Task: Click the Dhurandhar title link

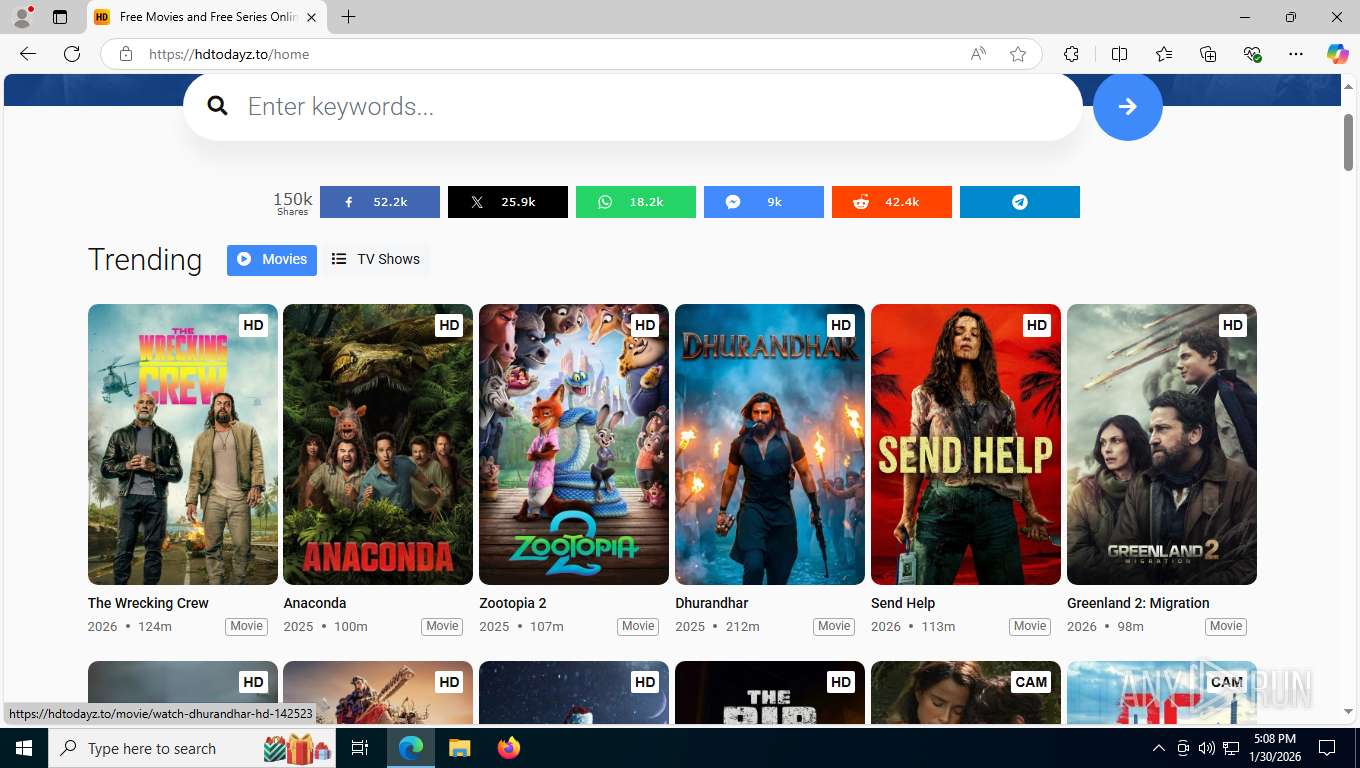Action: click(x=712, y=603)
